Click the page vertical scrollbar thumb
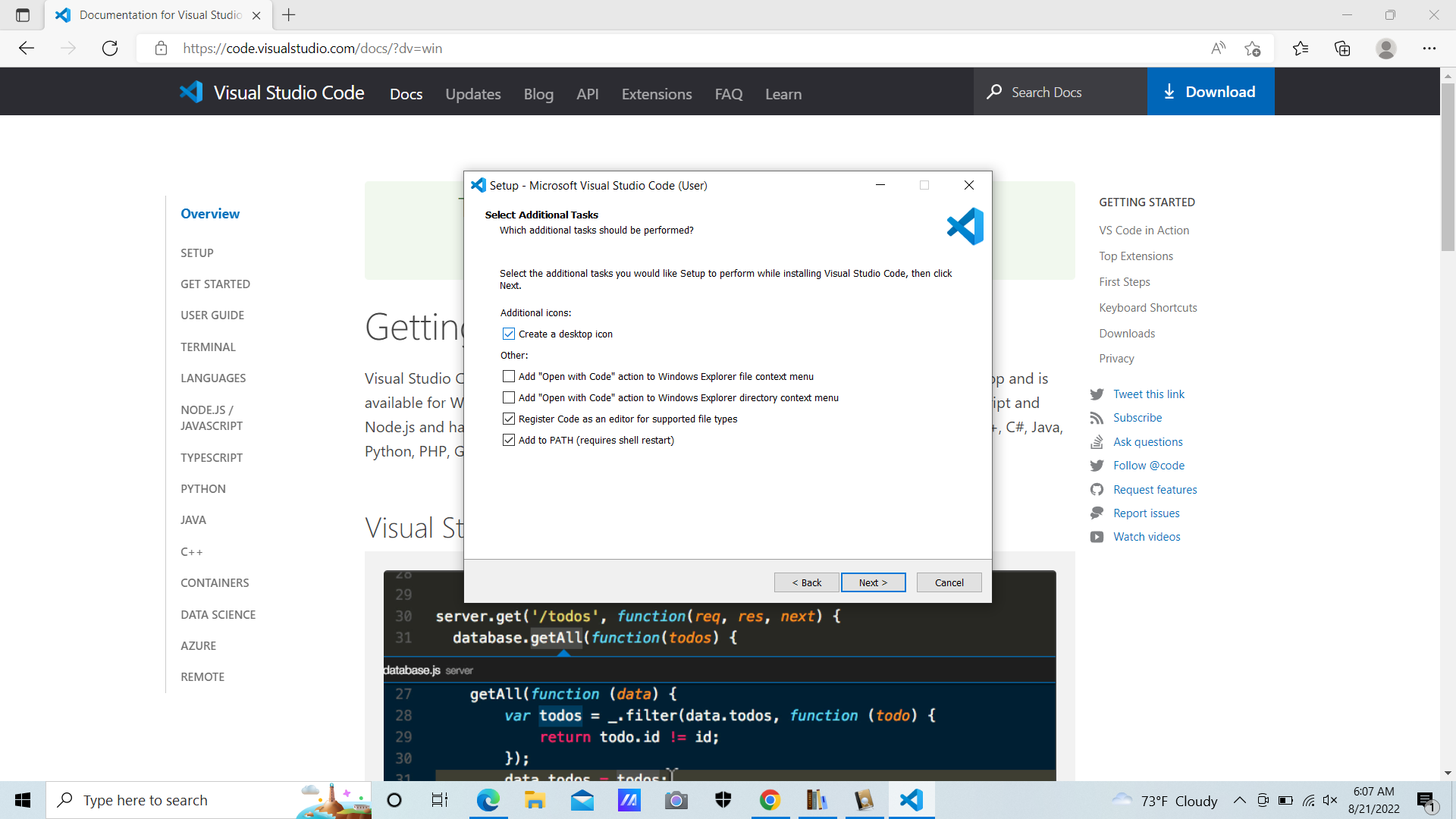This screenshot has width=1456, height=819. tap(1448, 167)
